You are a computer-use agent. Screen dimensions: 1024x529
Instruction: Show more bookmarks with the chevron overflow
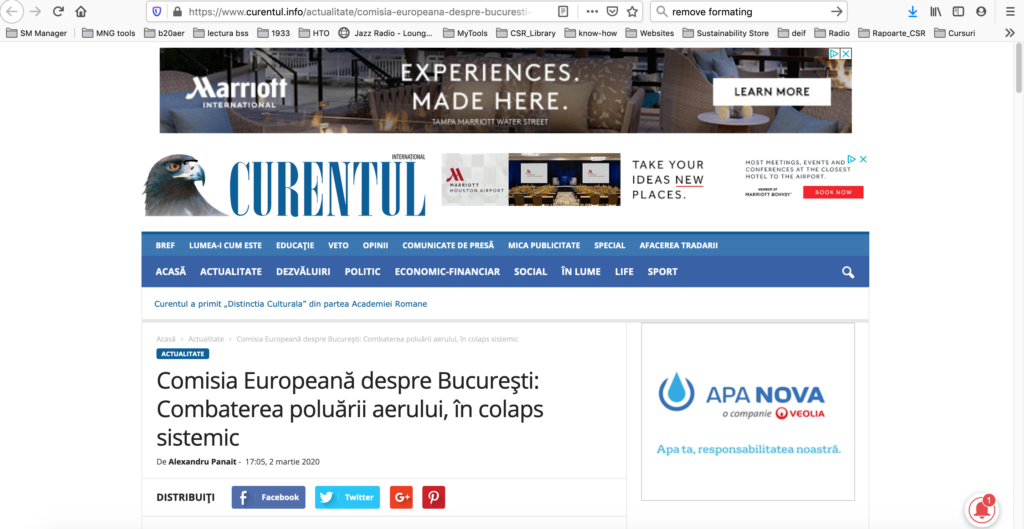click(x=1009, y=33)
